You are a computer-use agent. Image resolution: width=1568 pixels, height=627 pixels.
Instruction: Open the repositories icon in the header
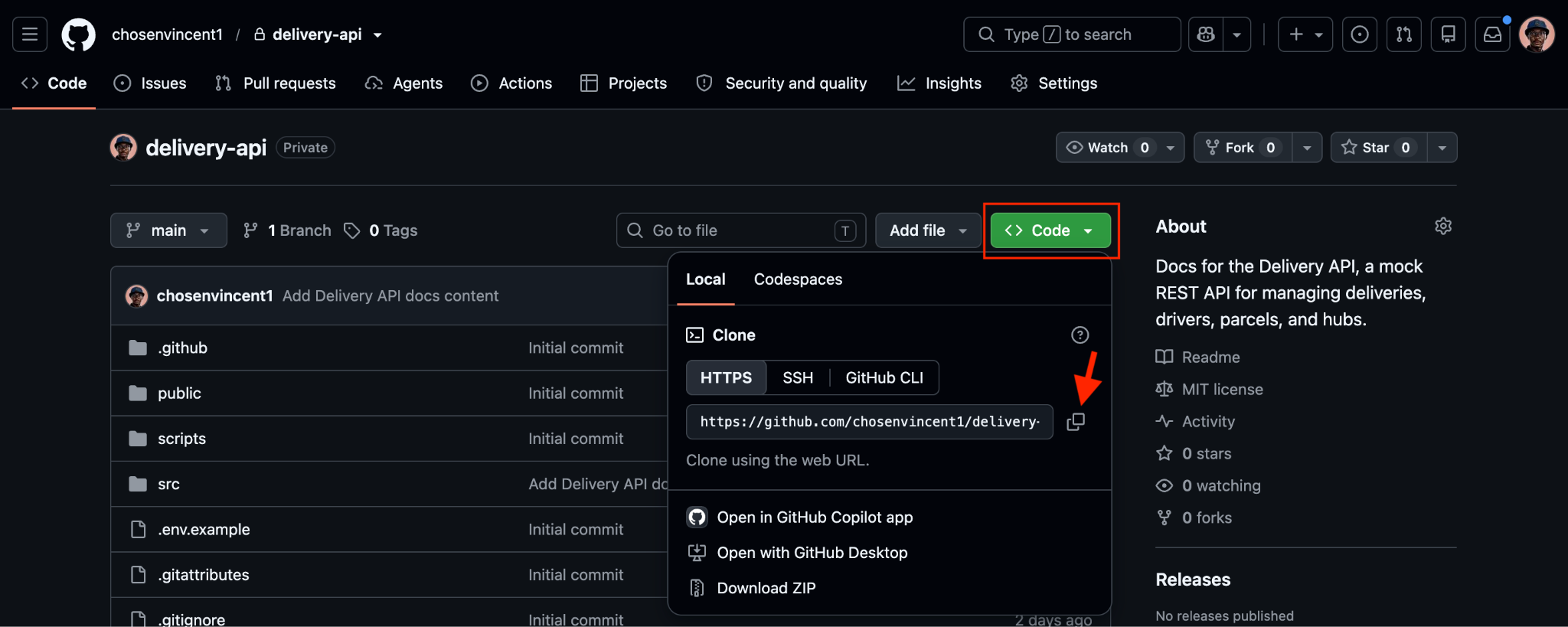[x=1449, y=34]
